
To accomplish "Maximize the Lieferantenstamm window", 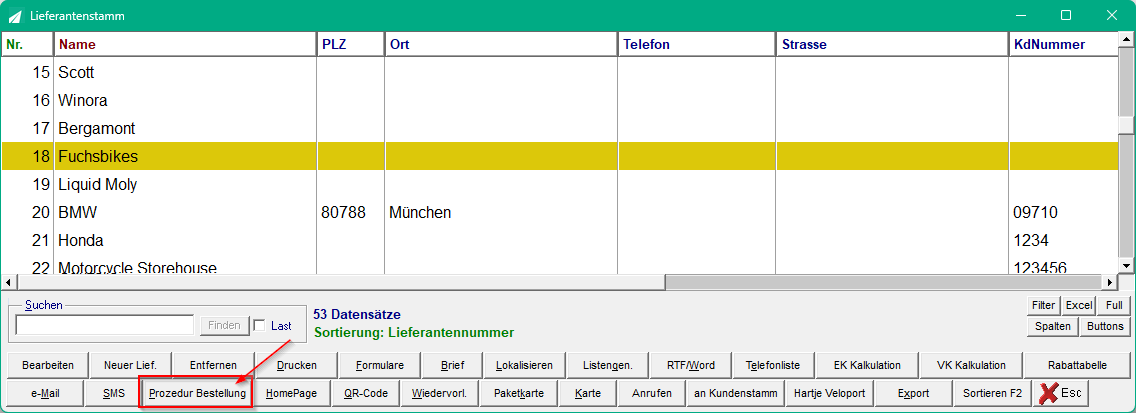I will [x=1066, y=15].
